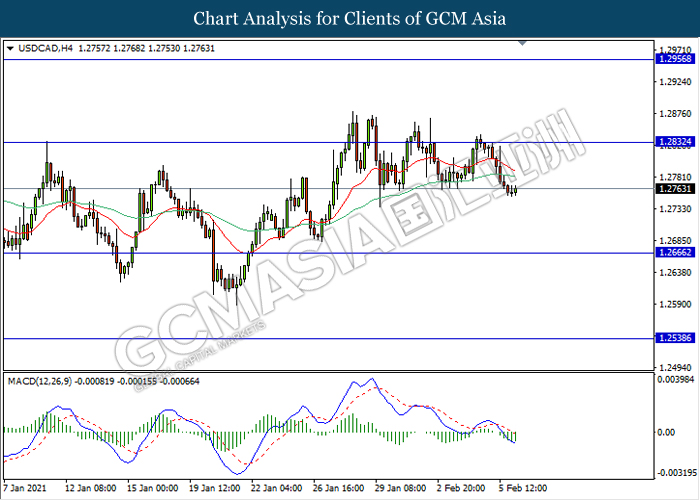Click the MACD zero level 0.00 label

(x=667, y=432)
